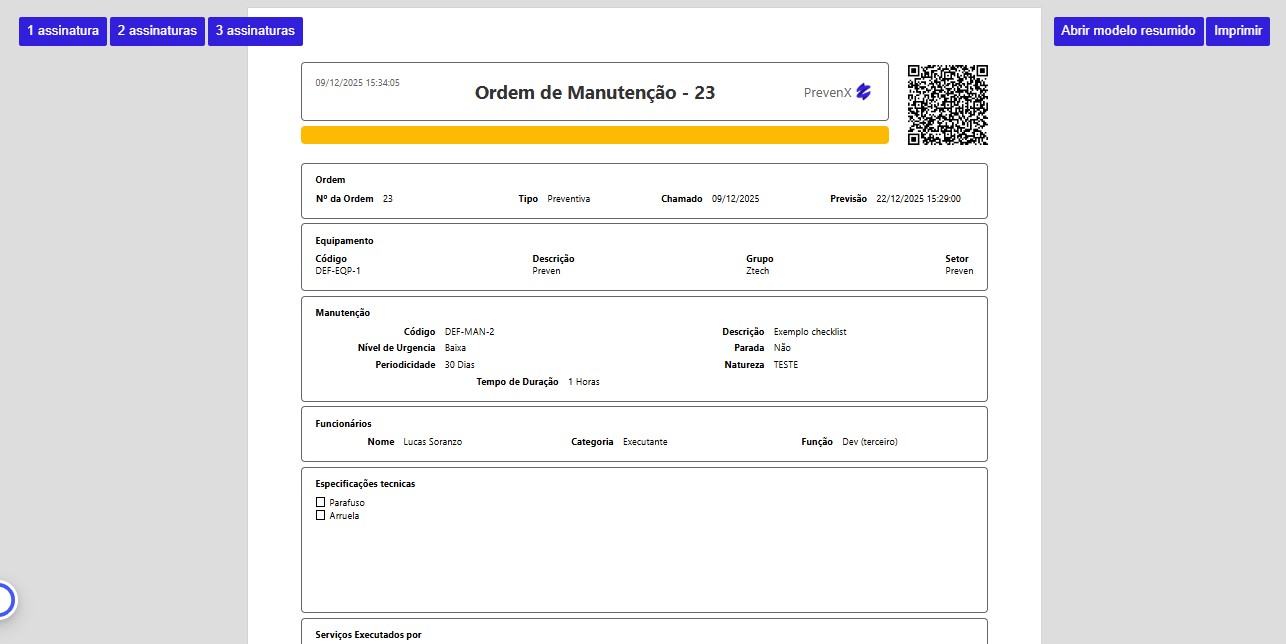Viewport: 1286px width, 644px height.
Task: Click the 09/12/2025 15:34:05 timestamp
Action: tap(357, 83)
